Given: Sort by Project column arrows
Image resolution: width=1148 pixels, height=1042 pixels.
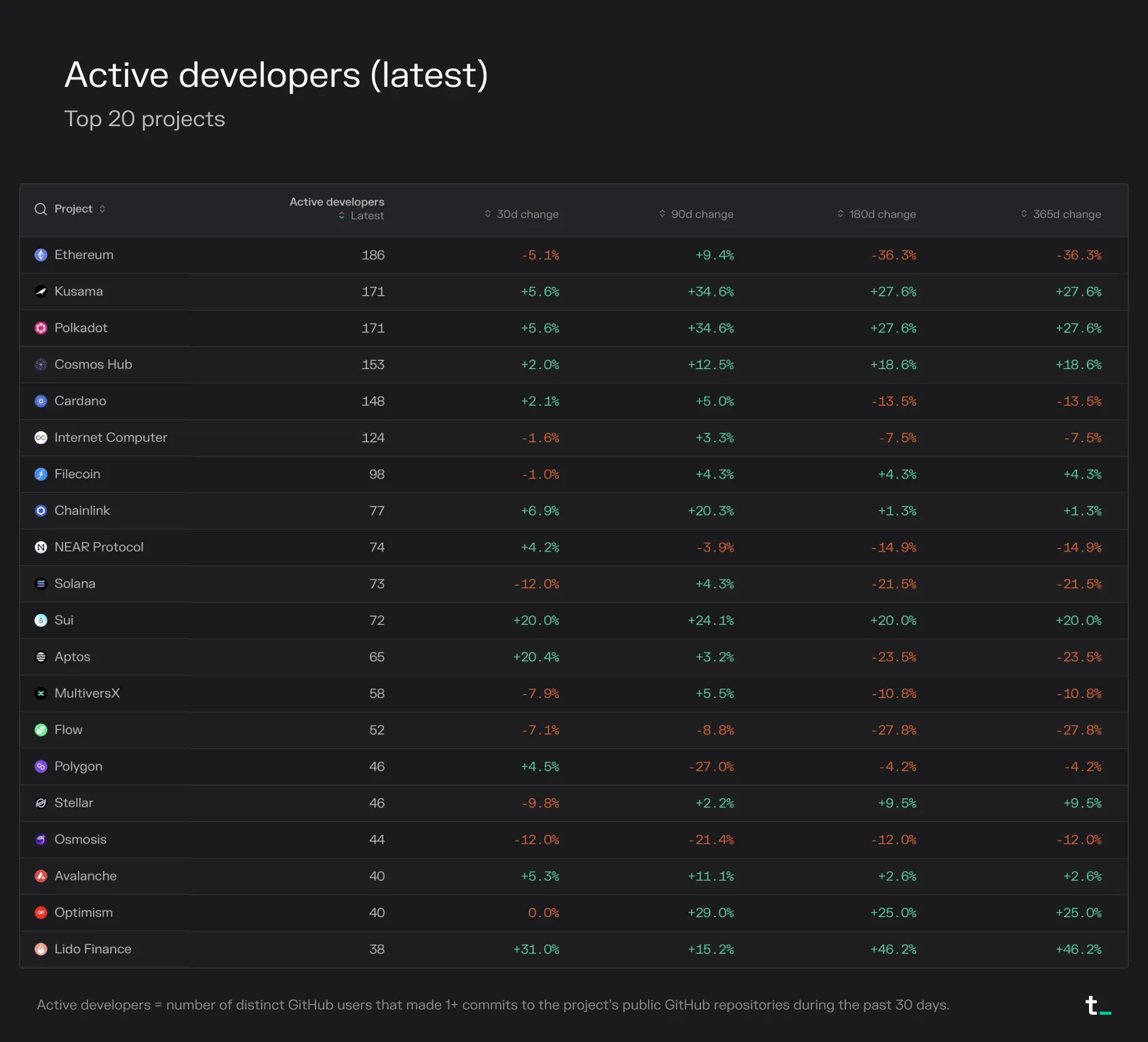Looking at the screenshot, I should 102,209.
